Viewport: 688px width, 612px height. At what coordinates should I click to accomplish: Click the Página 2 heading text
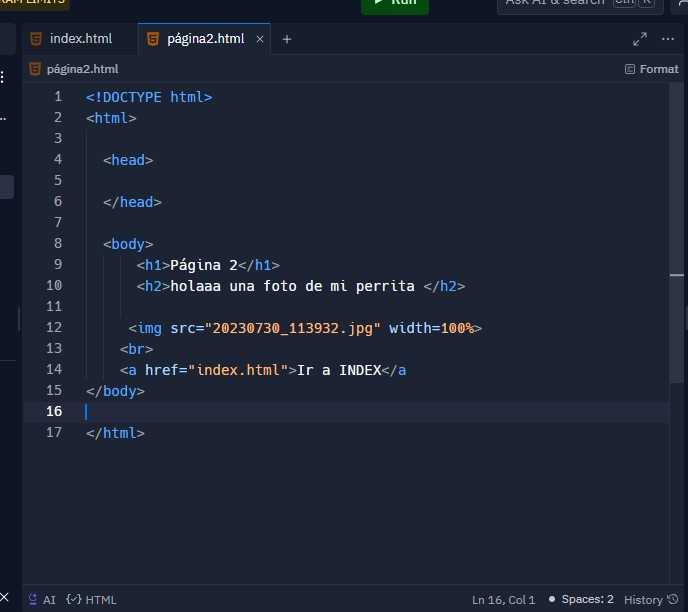(x=204, y=265)
